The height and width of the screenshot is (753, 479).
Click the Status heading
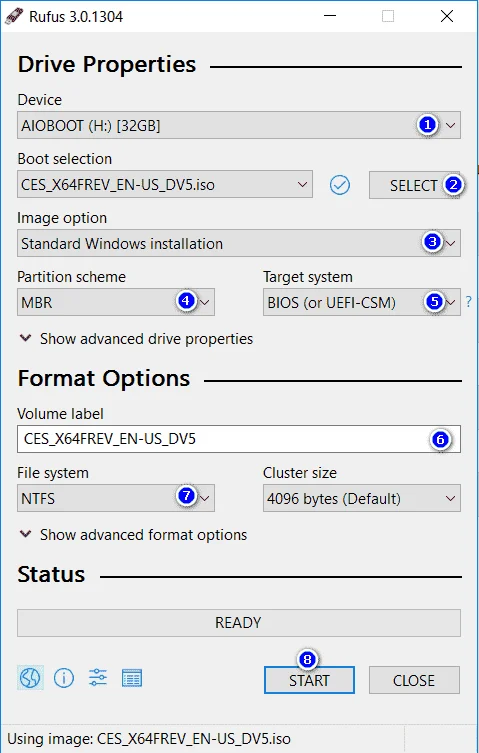(x=51, y=574)
